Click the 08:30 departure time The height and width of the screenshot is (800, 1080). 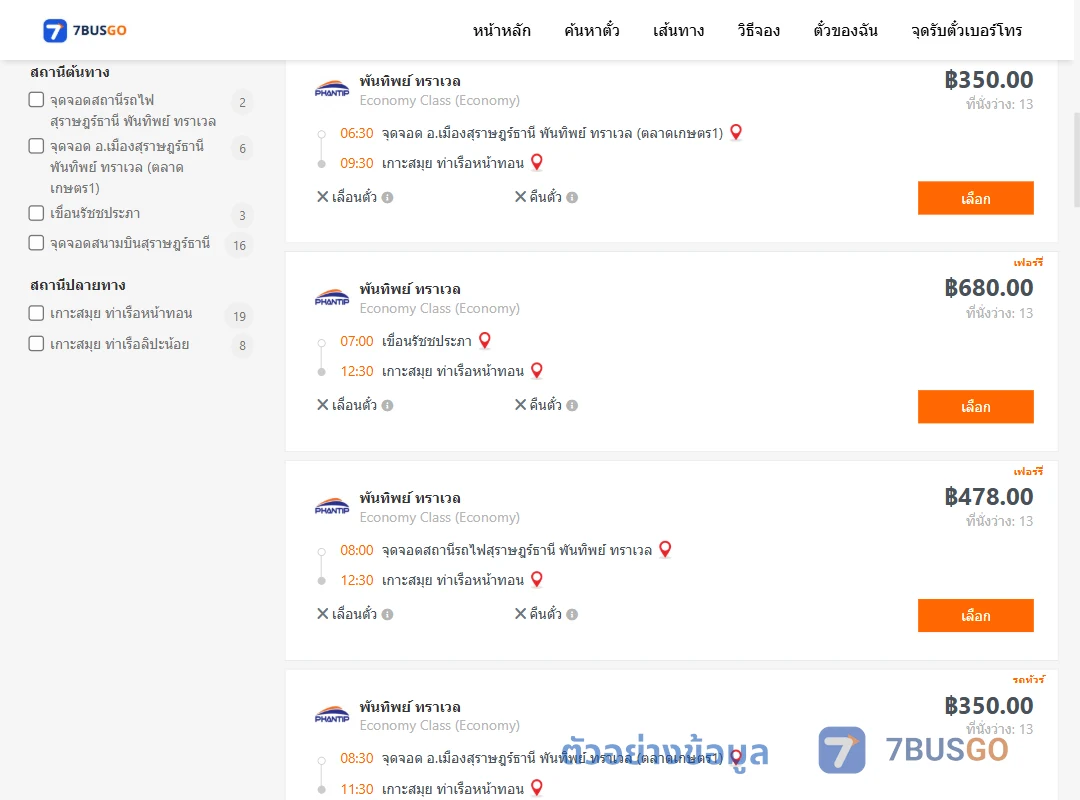coord(357,759)
